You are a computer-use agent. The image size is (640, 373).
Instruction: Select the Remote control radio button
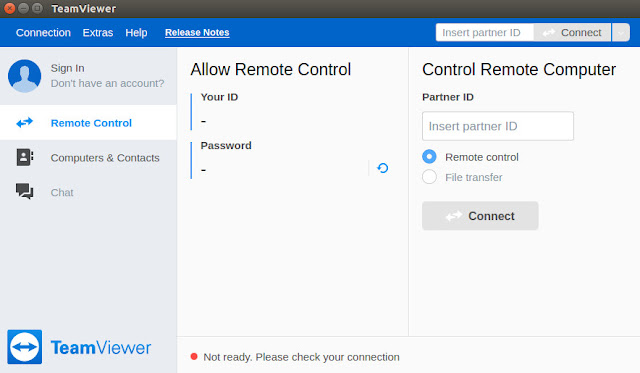pos(429,157)
